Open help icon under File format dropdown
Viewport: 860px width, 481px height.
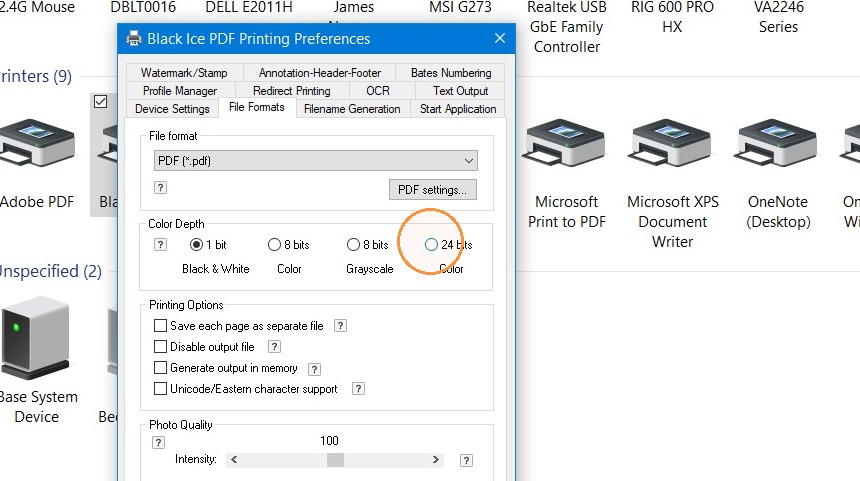(x=160, y=188)
